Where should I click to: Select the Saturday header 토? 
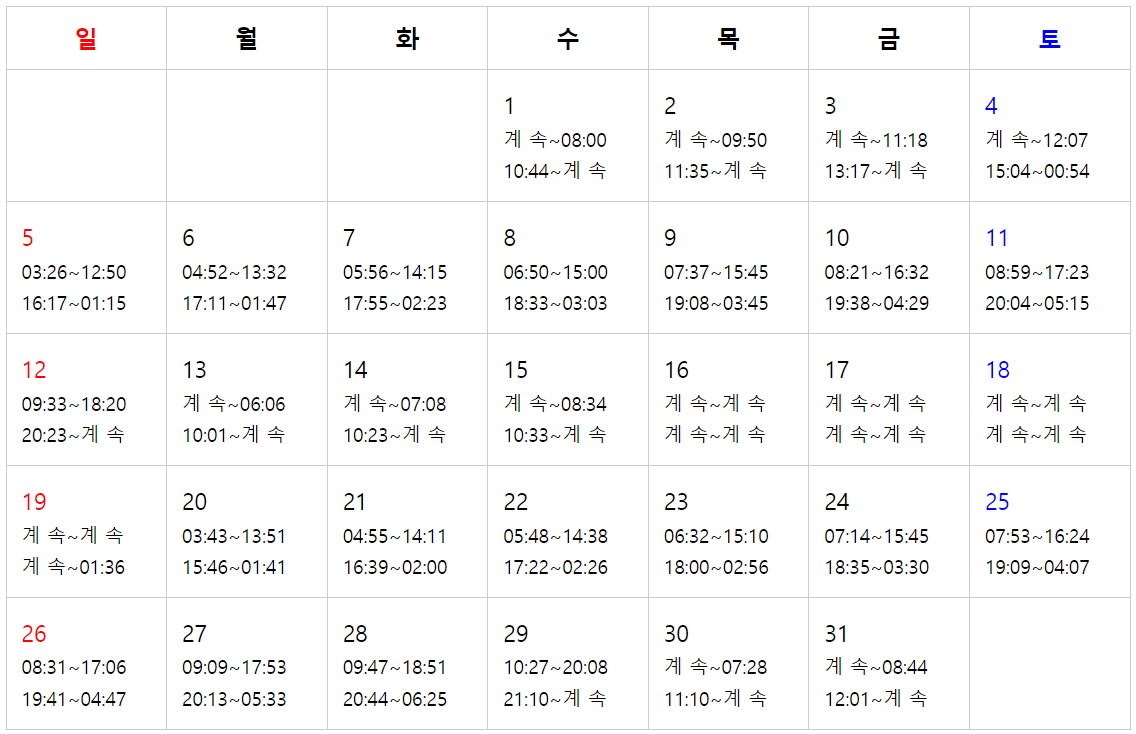[x=1050, y=38]
